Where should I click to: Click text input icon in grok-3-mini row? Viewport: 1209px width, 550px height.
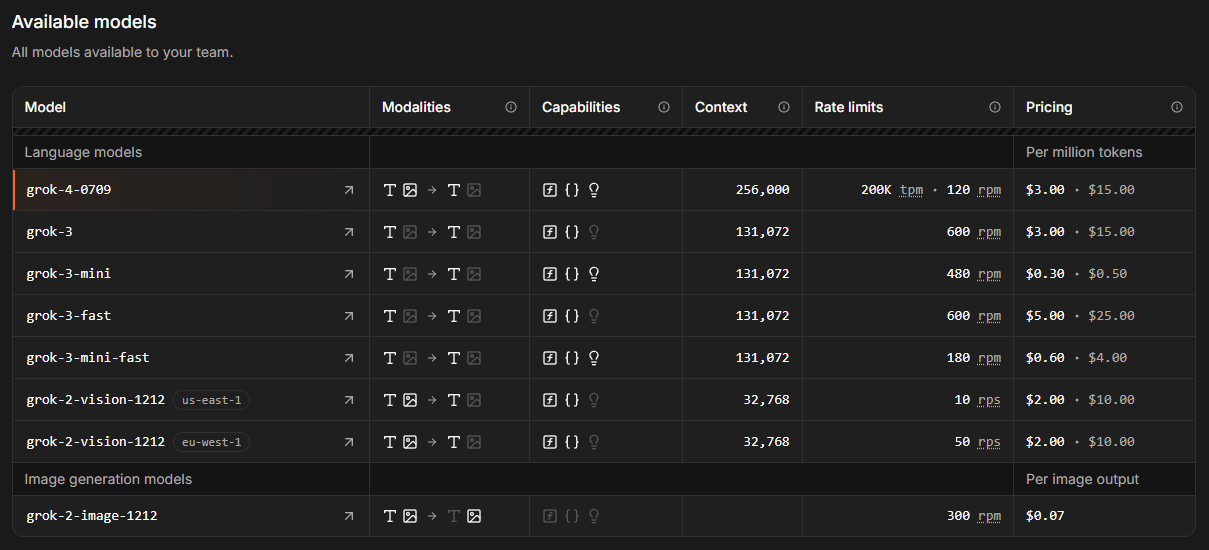(390, 274)
